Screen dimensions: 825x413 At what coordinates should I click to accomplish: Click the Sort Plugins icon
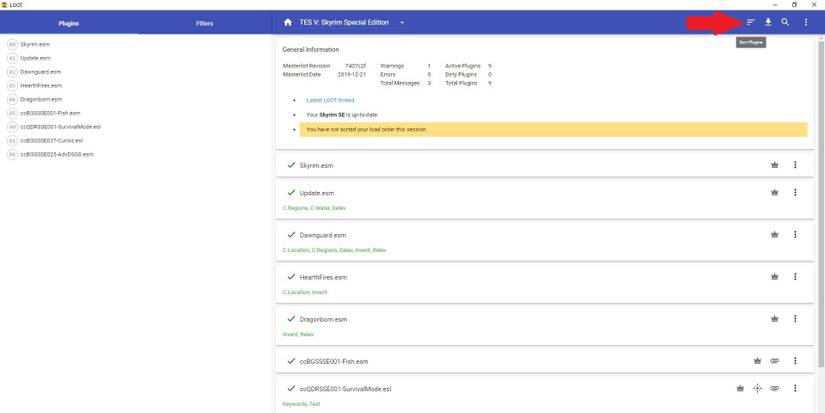click(750, 22)
